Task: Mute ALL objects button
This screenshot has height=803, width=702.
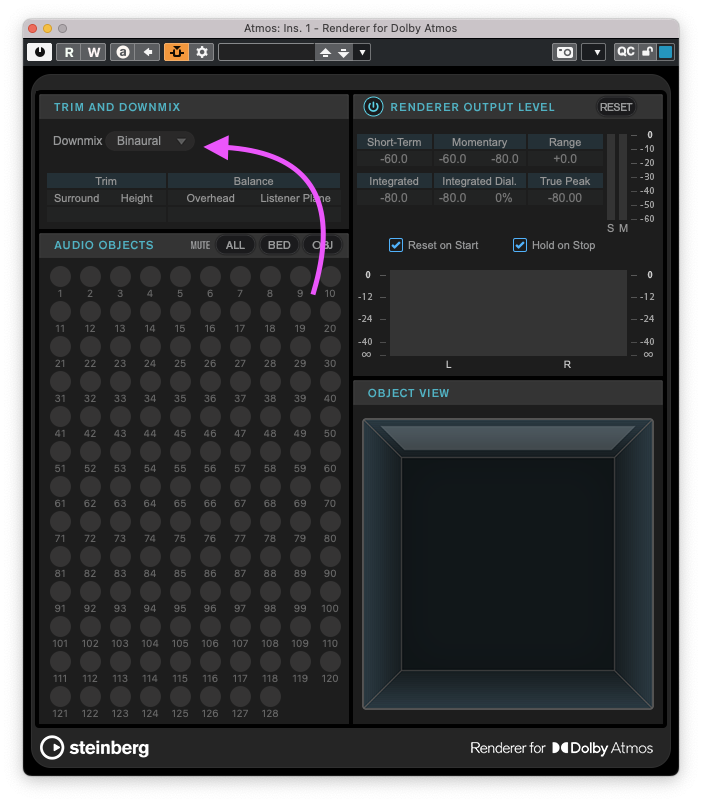Action: tap(236, 245)
